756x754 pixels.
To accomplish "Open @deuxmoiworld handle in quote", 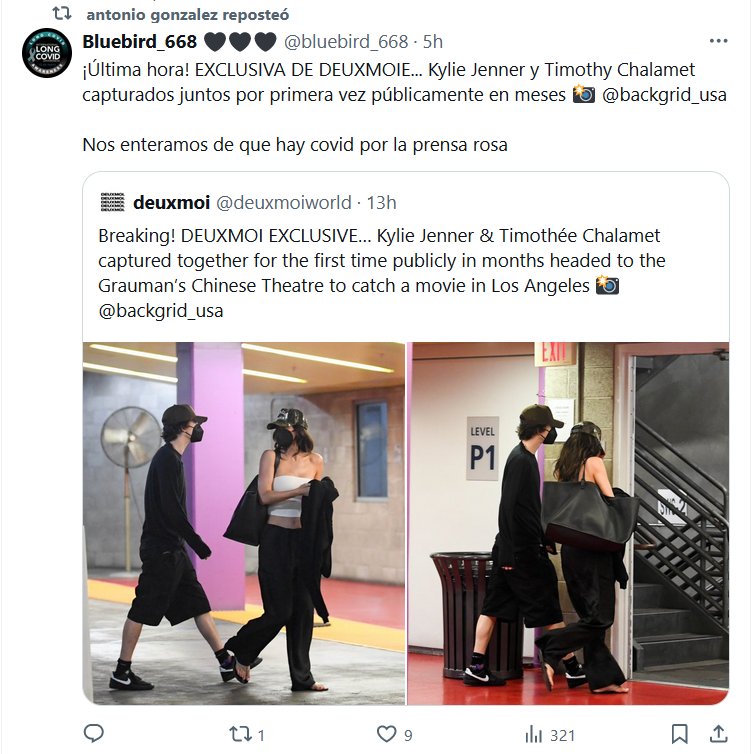I will [284, 202].
